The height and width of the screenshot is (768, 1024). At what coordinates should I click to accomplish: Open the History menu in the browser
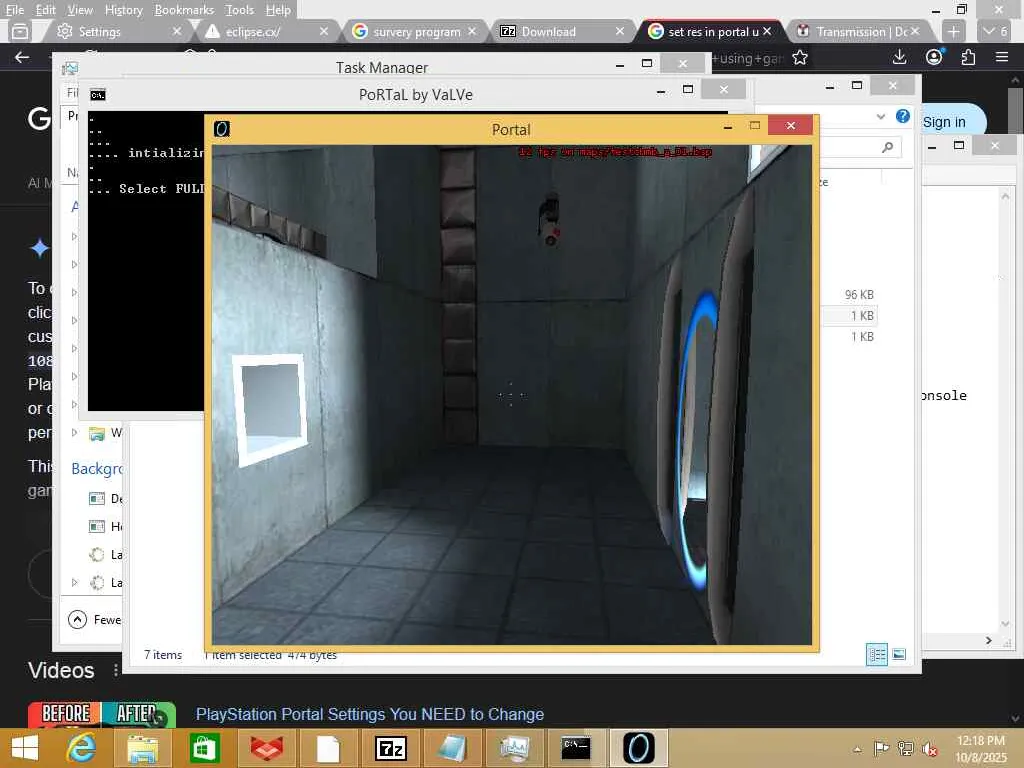tap(123, 10)
